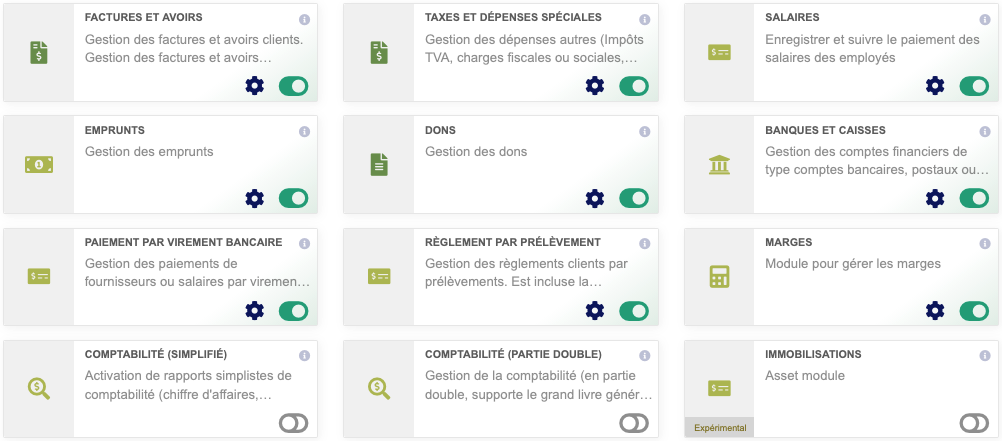Enable Comptabilité (simplifié) module
The width and height of the screenshot is (1002, 441).
tap(293, 424)
